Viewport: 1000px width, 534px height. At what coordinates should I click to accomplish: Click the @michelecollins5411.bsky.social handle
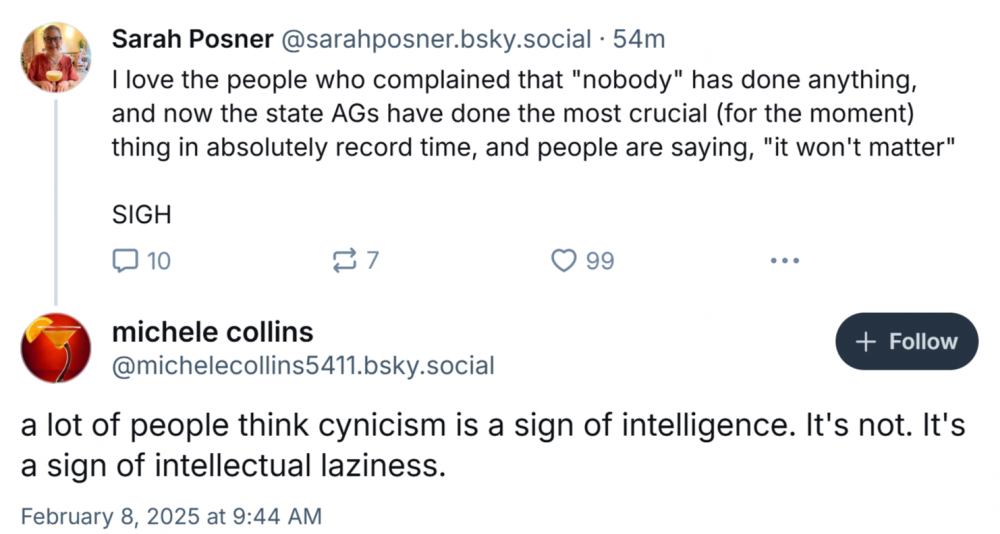point(303,365)
